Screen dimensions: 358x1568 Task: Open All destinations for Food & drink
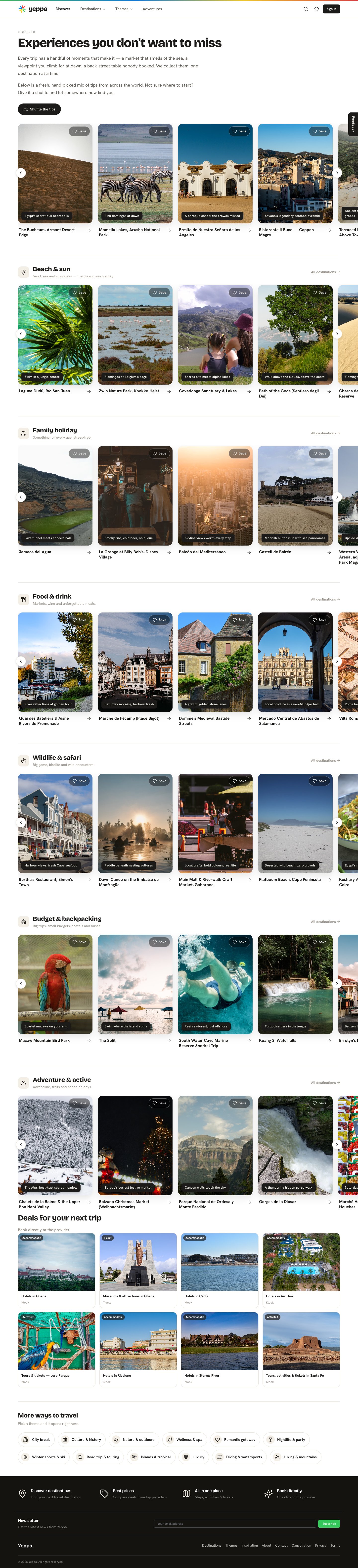(325, 600)
